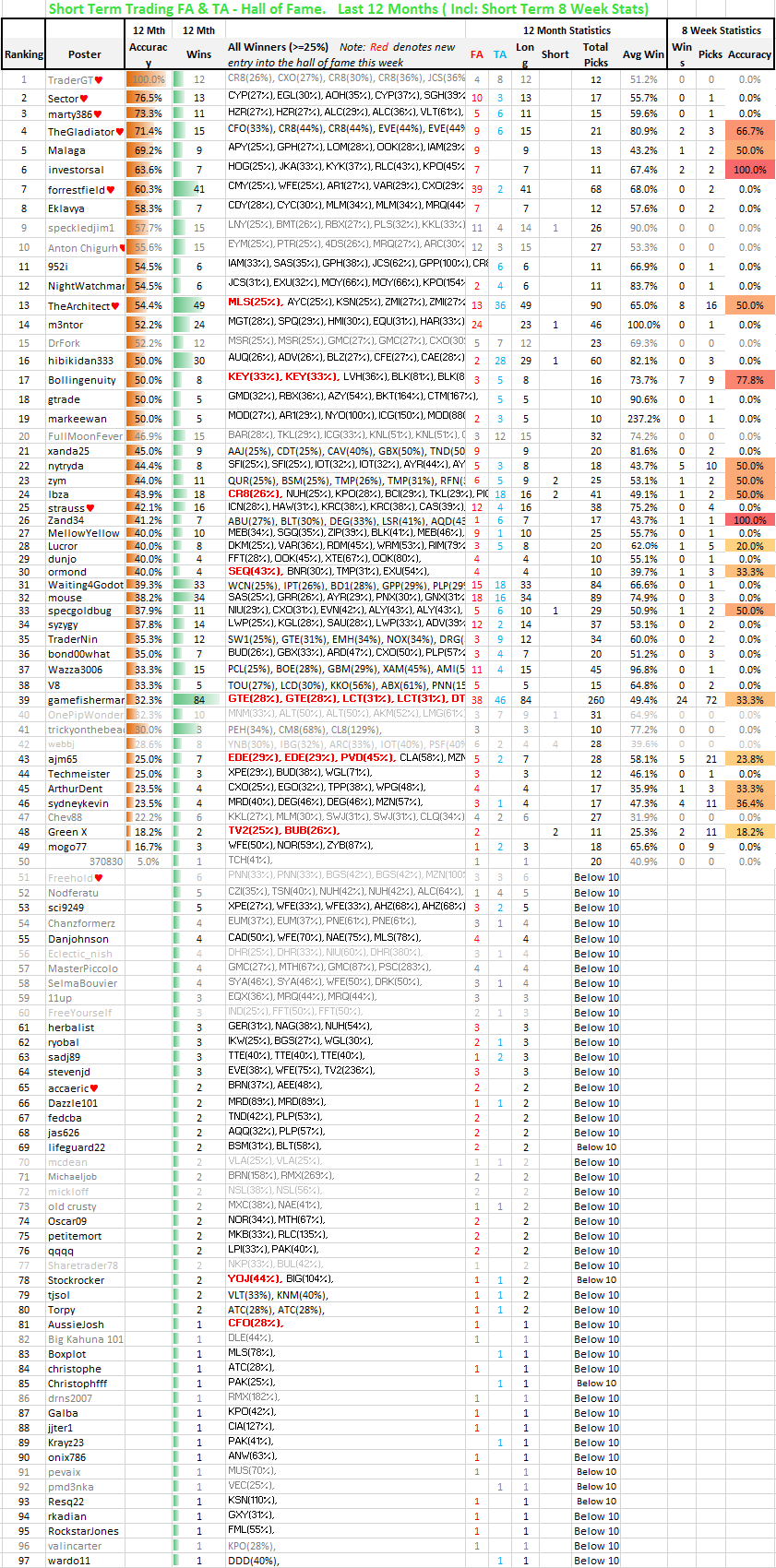The image size is (776, 1568).
Task: Click the red YOJ(44%) entry for Stockrocker
Action: (255, 1279)
